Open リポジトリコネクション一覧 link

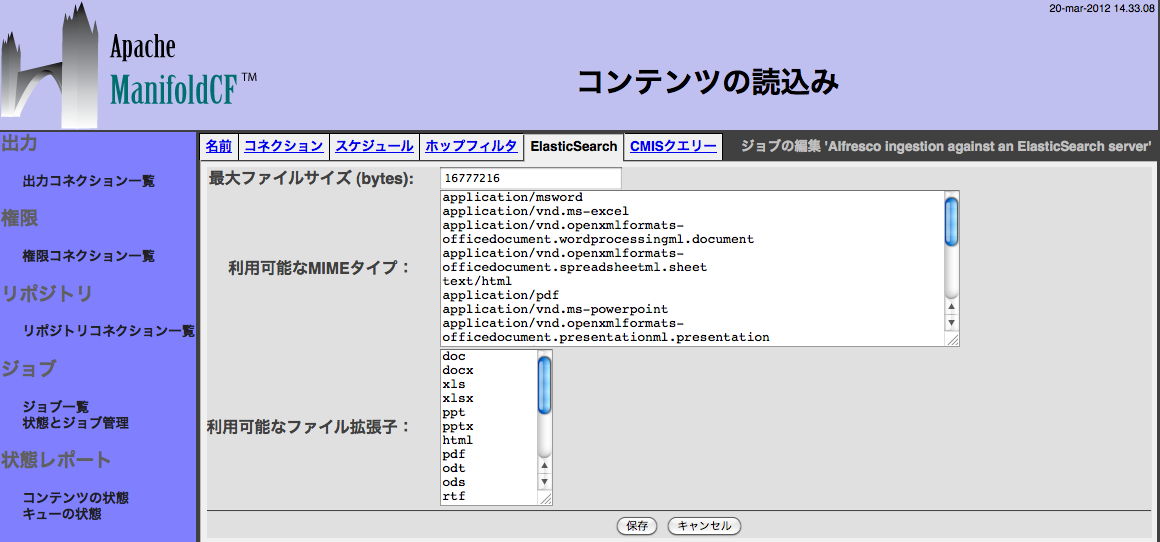[108, 331]
